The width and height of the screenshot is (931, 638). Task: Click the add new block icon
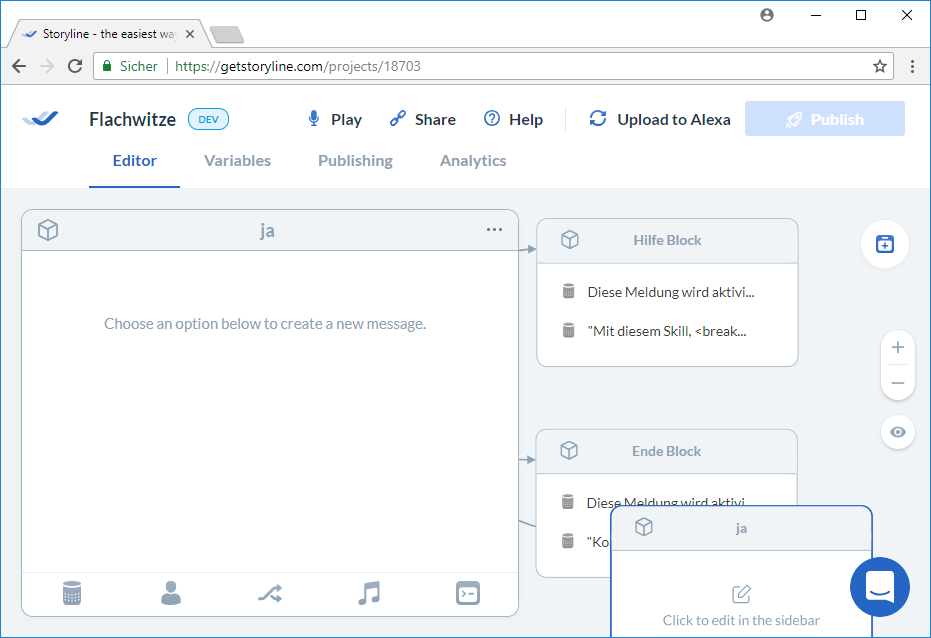884,244
